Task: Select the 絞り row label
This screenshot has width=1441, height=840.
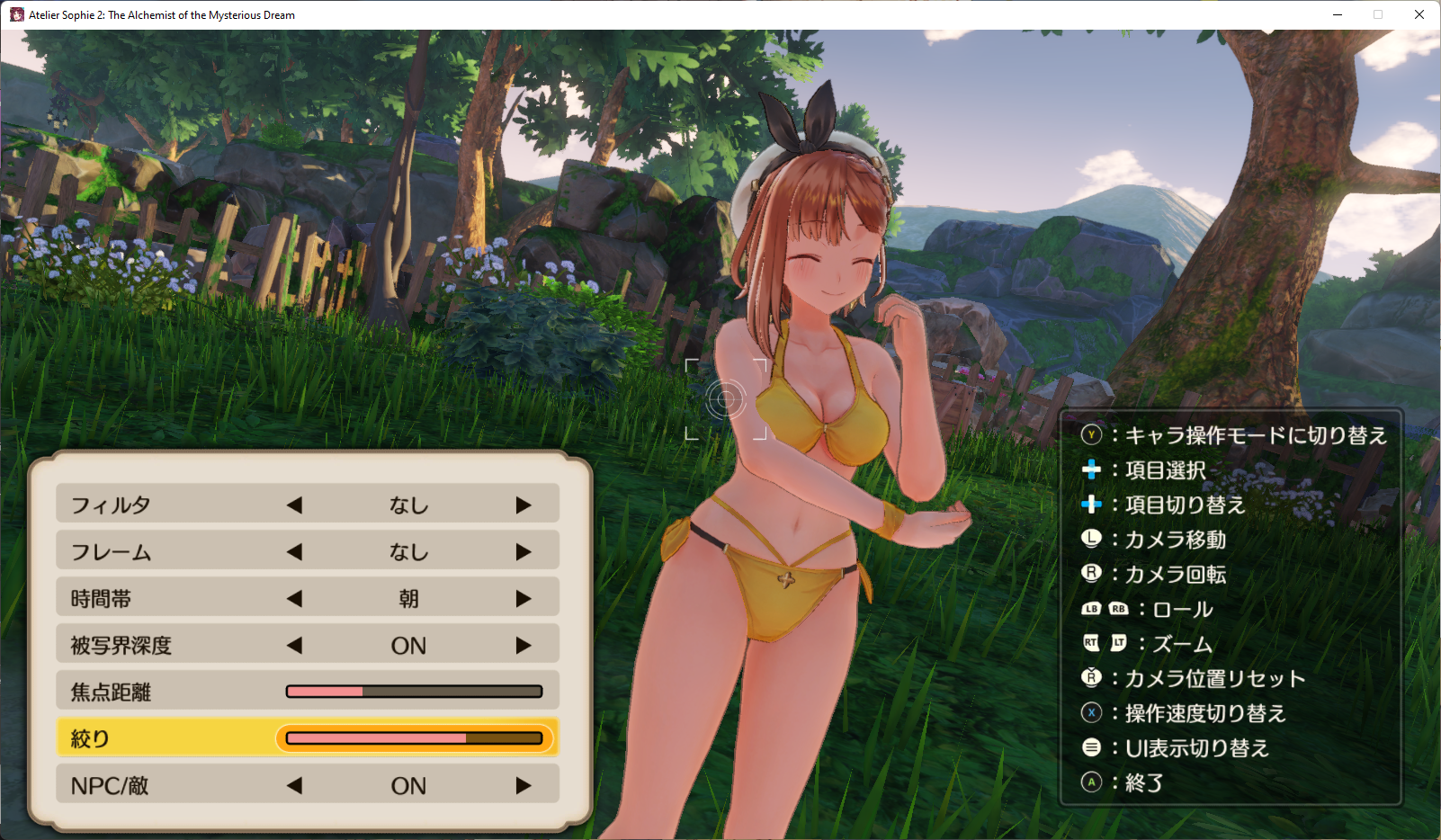Action: tap(90, 739)
